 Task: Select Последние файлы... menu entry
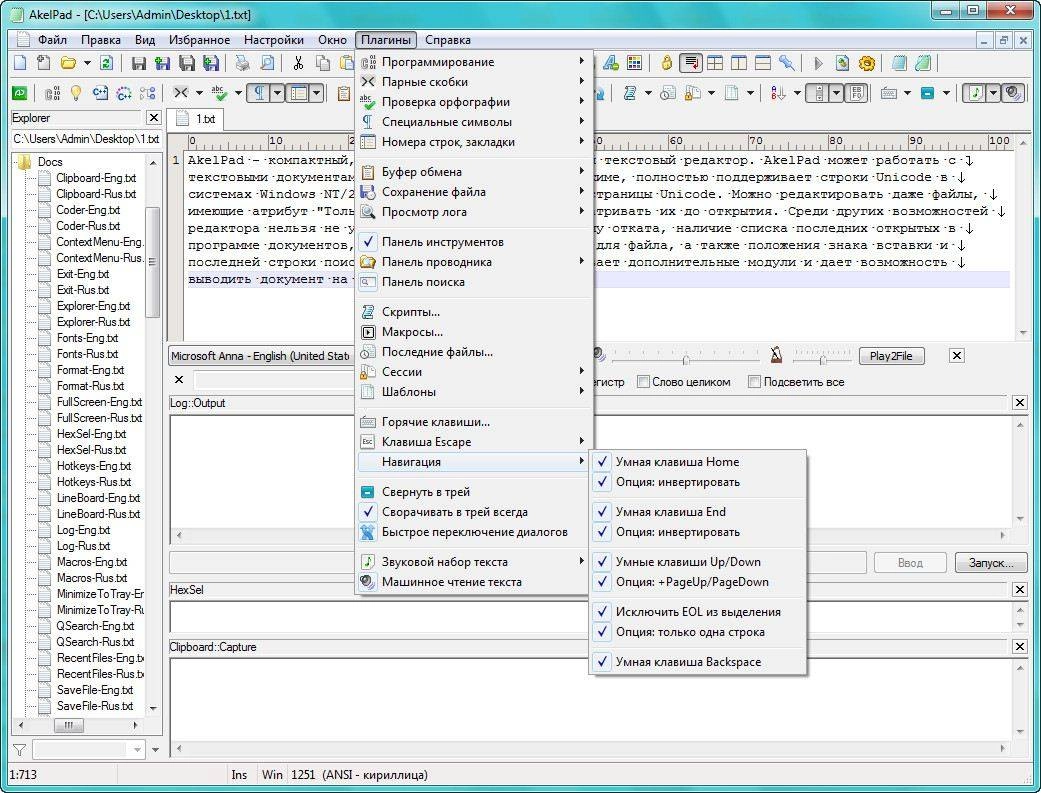click(473, 352)
